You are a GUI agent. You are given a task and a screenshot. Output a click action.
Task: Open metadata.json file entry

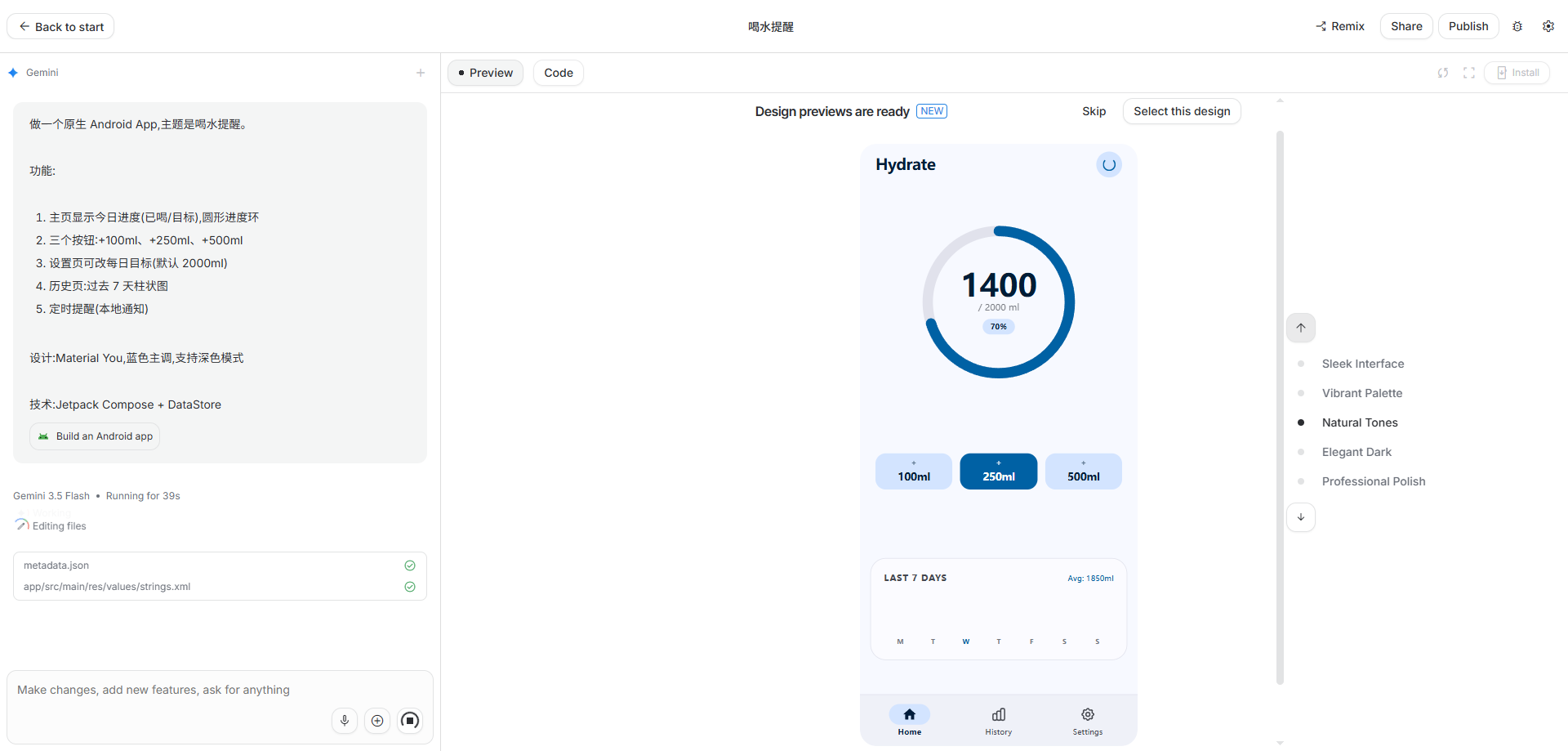click(x=220, y=565)
